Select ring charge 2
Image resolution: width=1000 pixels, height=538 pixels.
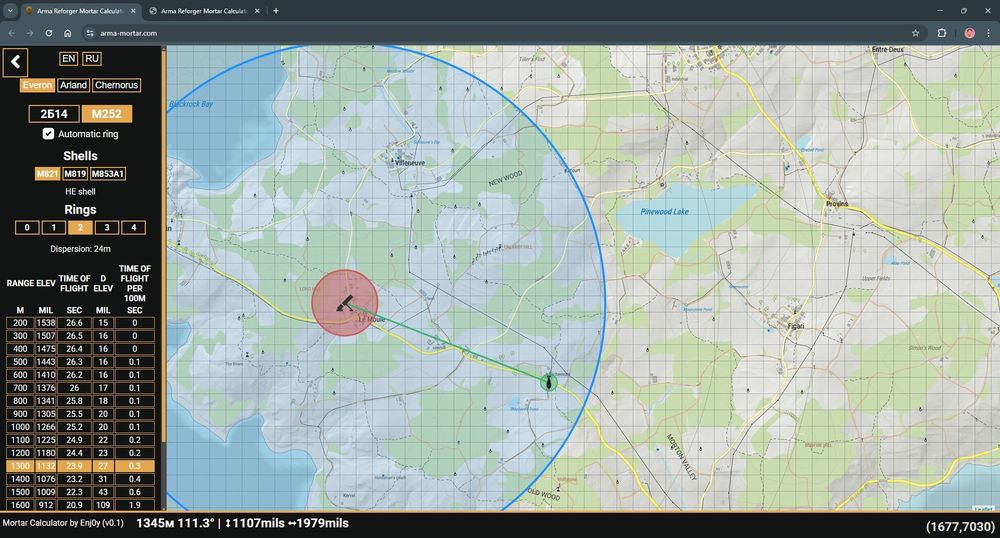(80, 228)
